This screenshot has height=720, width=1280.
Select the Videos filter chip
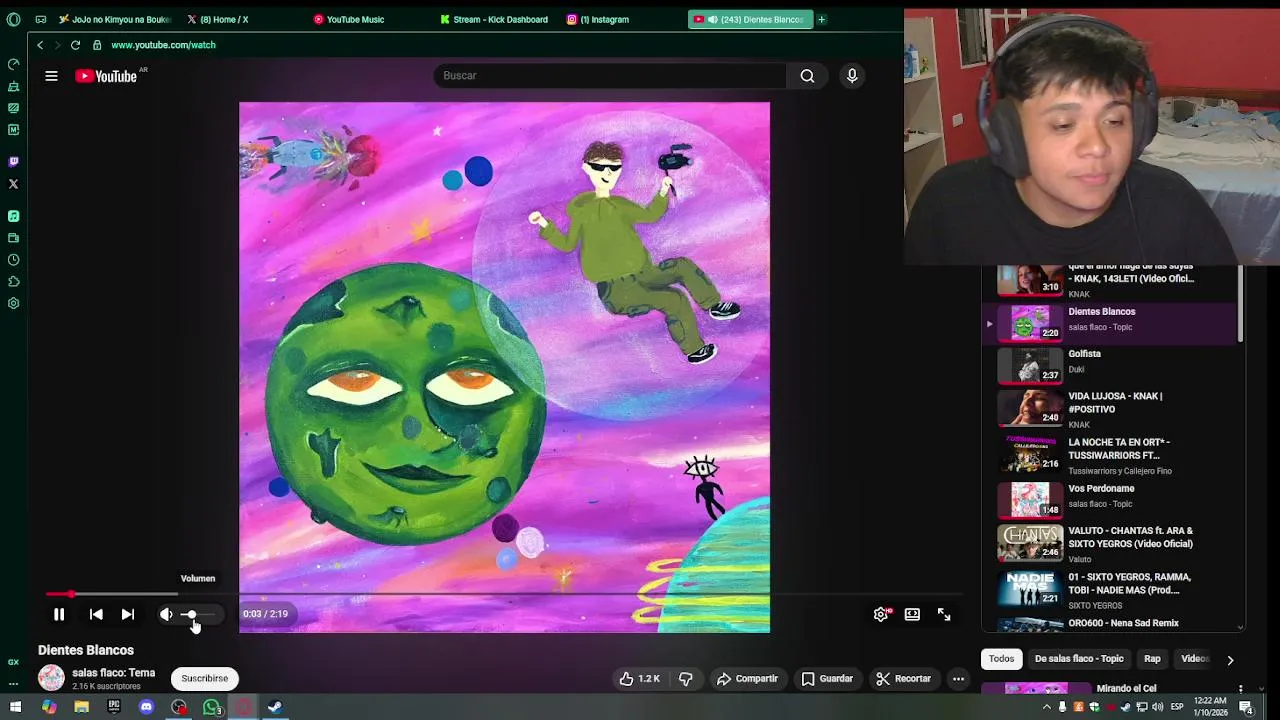click(x=1195, y=659)
